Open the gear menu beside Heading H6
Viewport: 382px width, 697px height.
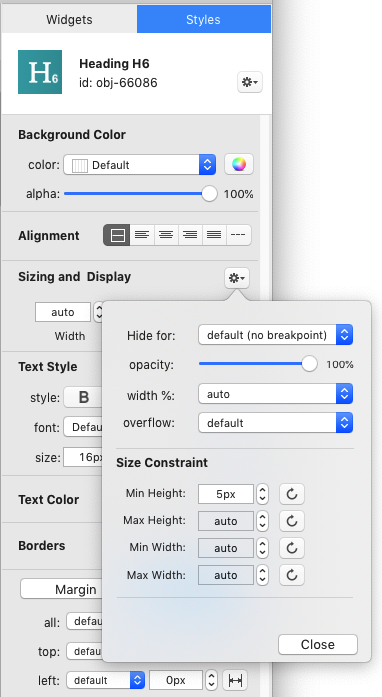249,82
